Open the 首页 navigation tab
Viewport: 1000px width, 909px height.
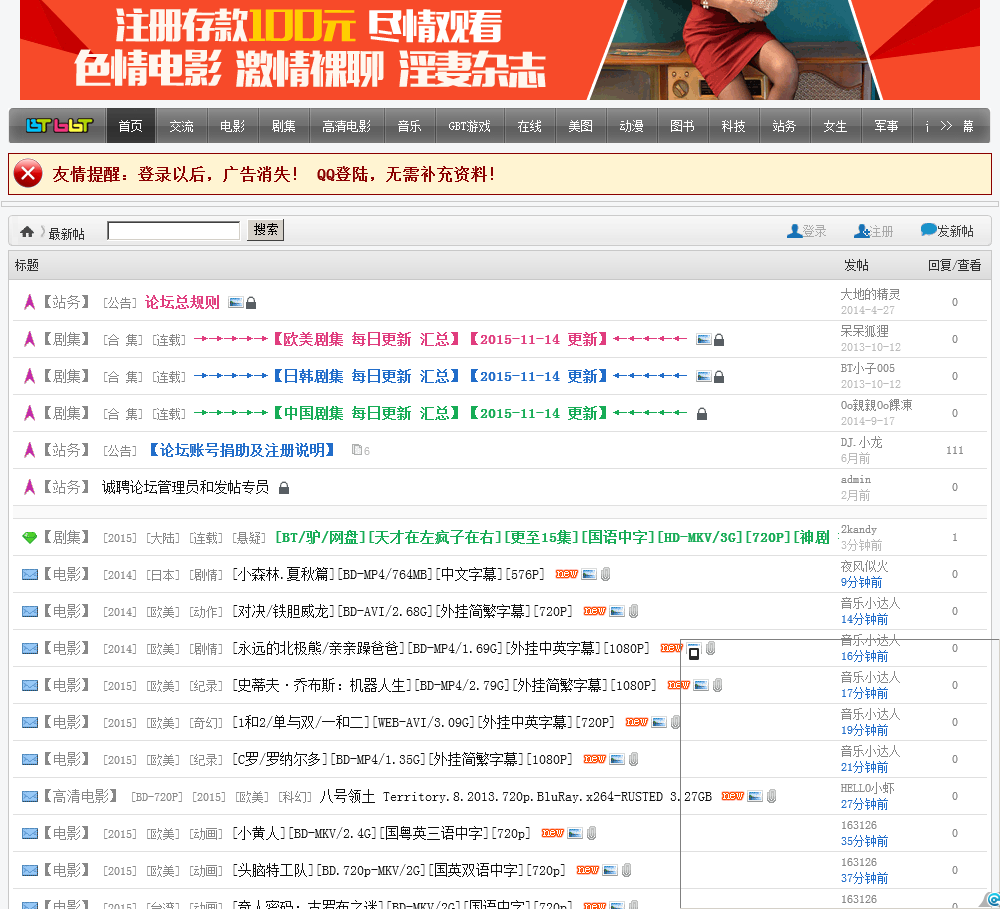(x=131, y=126)
